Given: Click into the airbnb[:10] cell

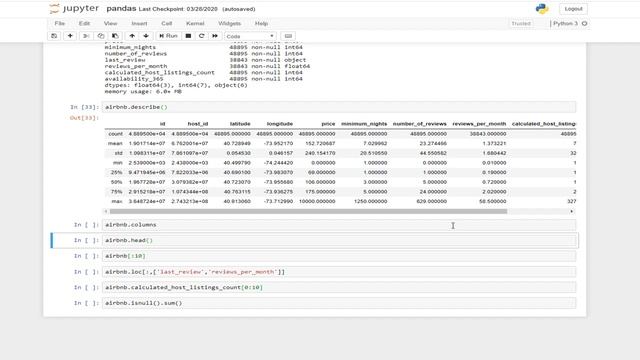Looking at the screenshot, I should [x=339, y=256].
